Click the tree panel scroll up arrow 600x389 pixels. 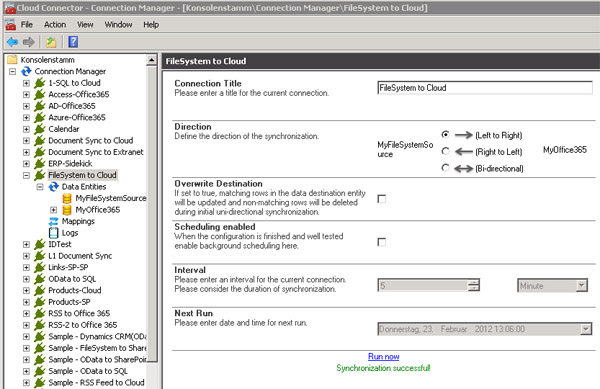[152, 60]
